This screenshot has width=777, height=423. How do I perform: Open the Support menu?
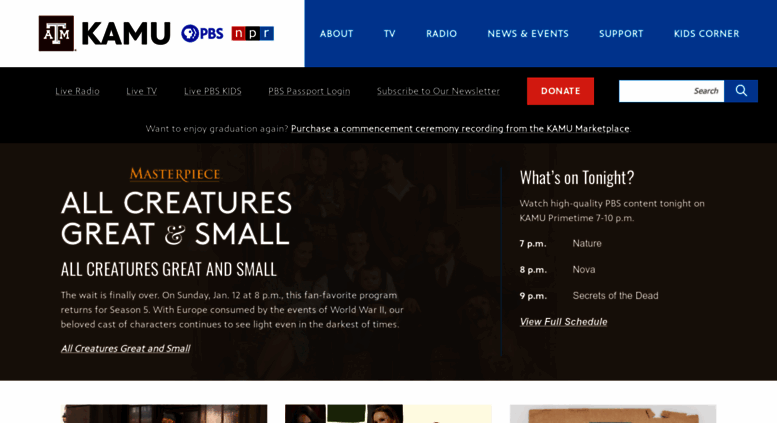[x=621, y=34]
